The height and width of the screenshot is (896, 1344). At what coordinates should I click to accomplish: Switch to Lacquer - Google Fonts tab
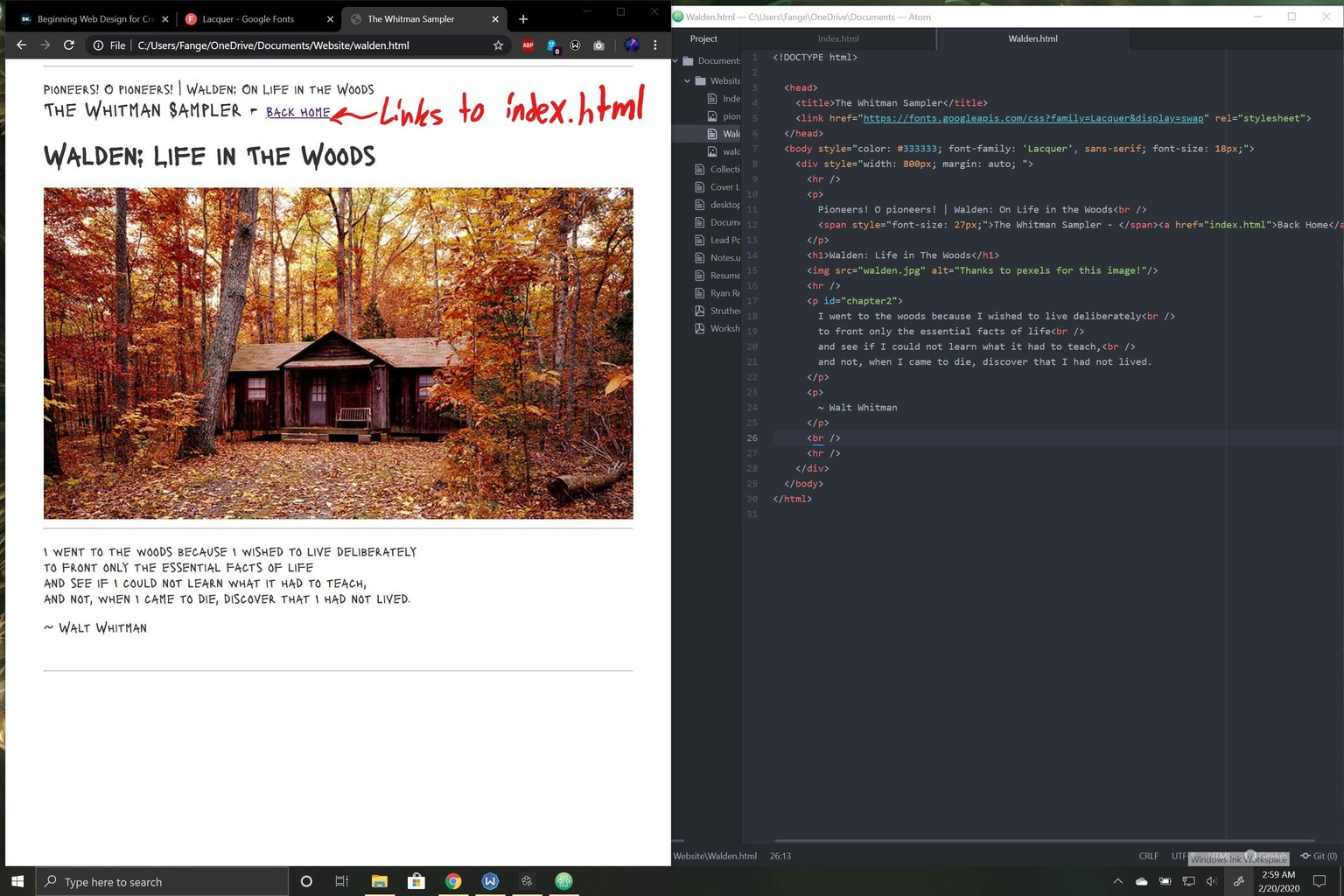click(258, 19)
